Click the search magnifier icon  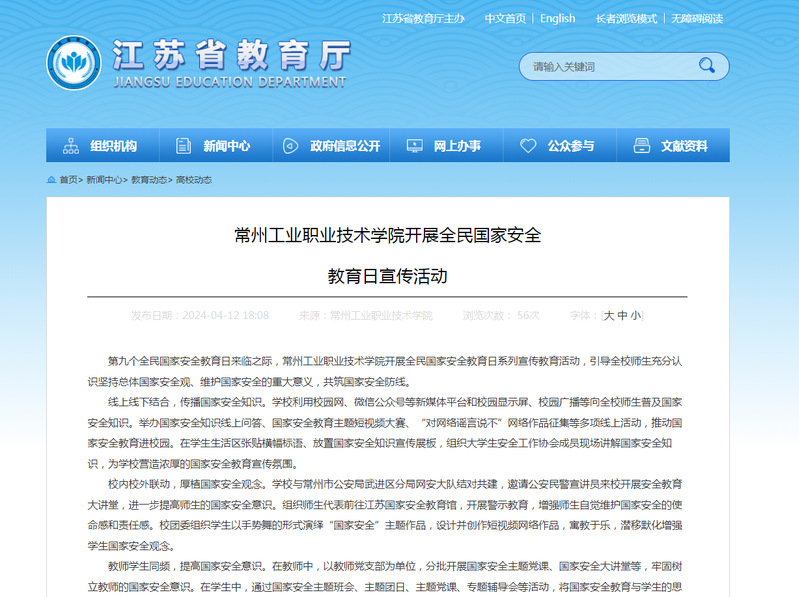coord(707,67)
